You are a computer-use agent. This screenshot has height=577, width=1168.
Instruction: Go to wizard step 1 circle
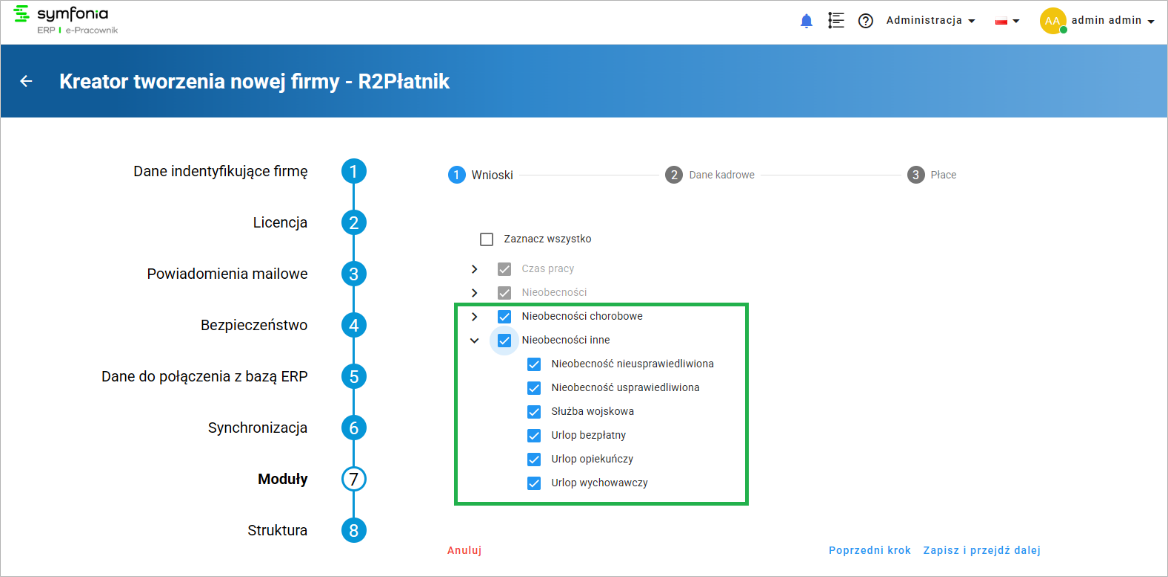pos(354,172)
